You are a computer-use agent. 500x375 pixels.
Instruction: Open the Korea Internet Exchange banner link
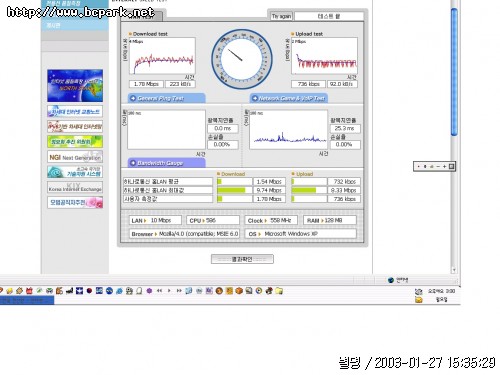pos(75,187)
